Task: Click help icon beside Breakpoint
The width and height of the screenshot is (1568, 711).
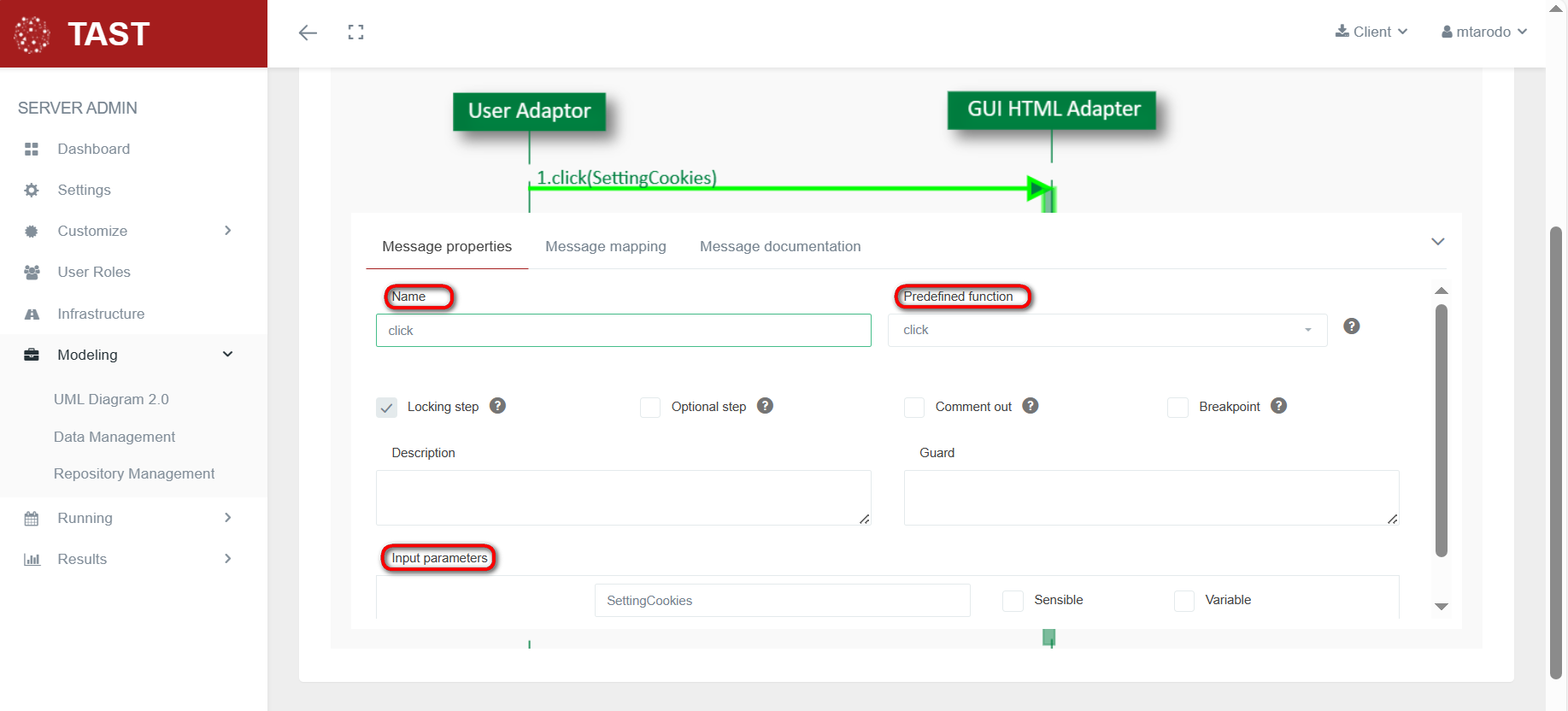Action: (1278, 406)
